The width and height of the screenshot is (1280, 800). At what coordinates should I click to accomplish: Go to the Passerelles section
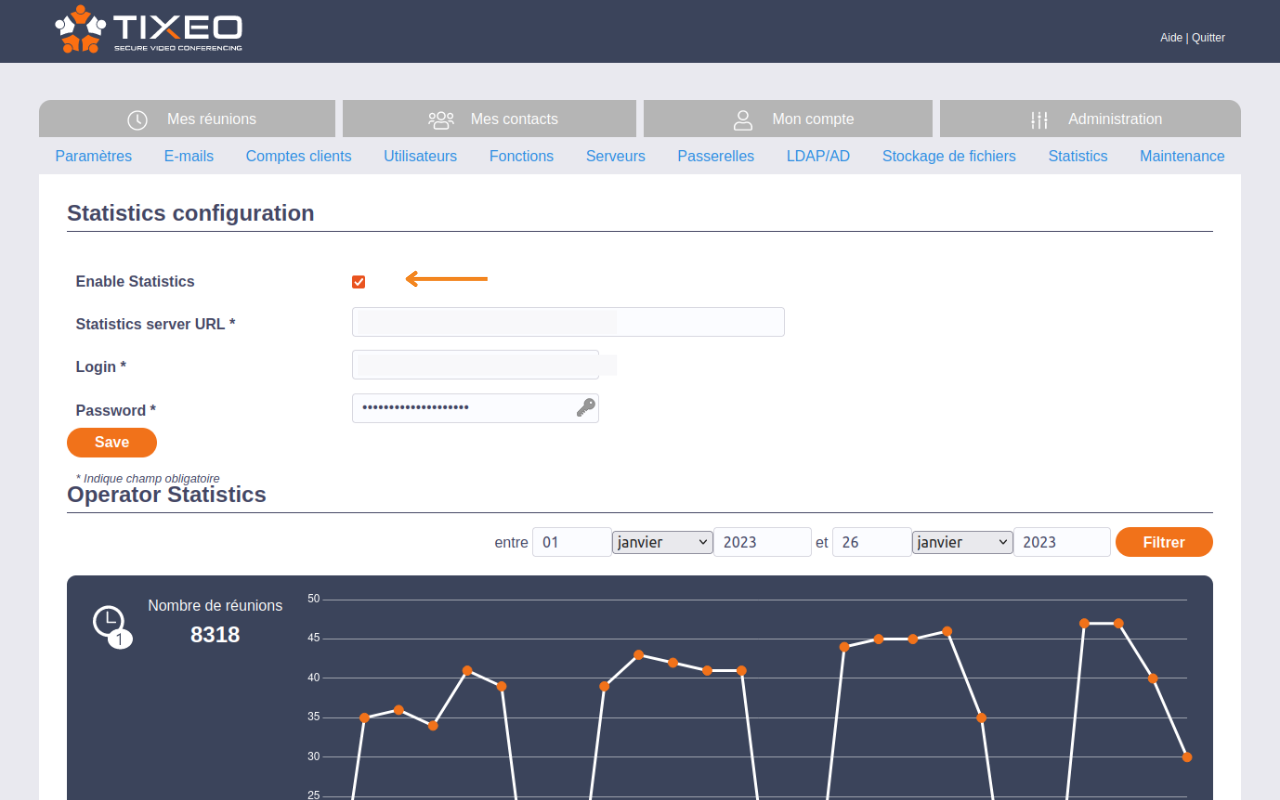[x=716, y=156]
